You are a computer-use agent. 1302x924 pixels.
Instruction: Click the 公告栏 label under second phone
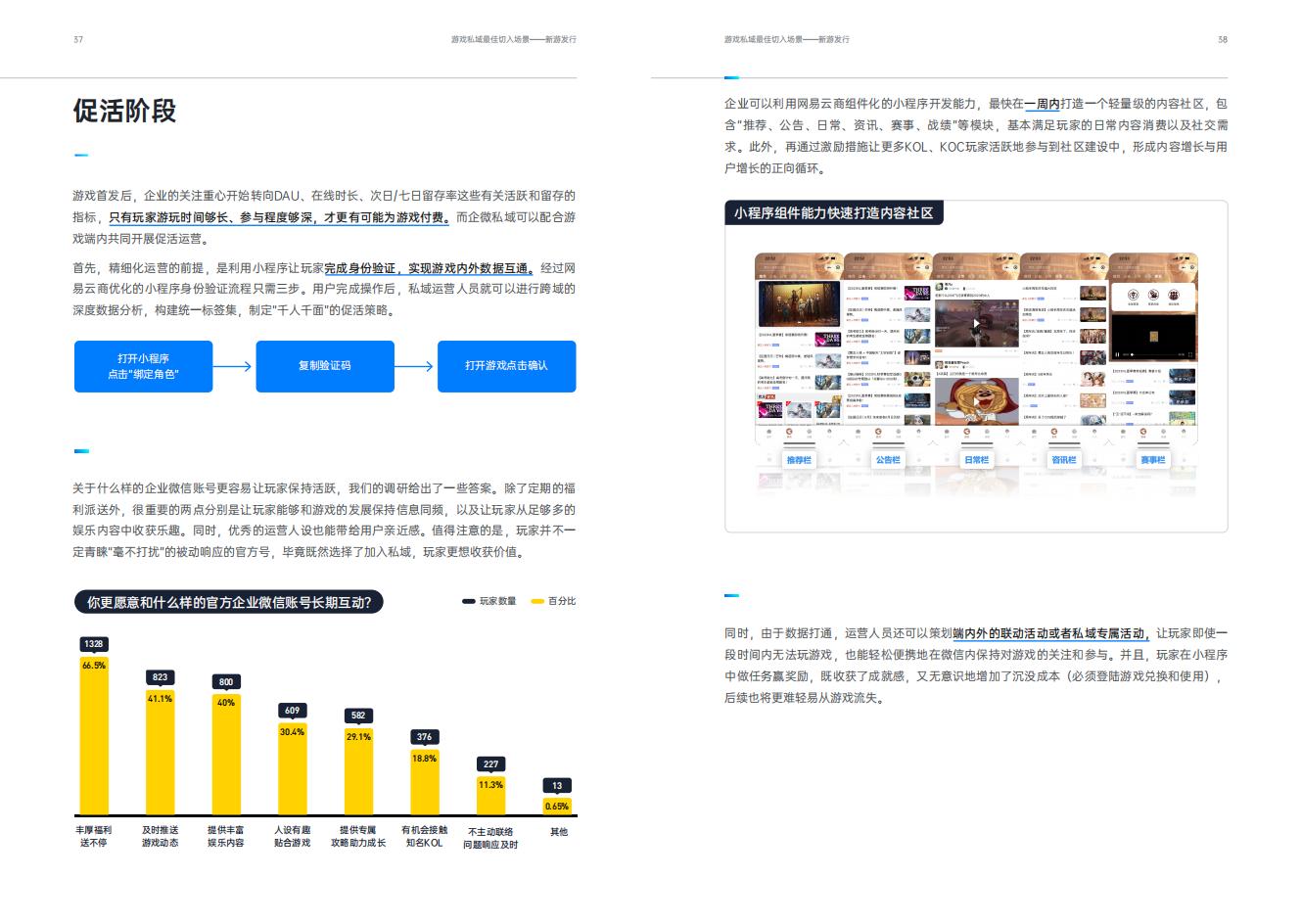(x=888, y=460)
